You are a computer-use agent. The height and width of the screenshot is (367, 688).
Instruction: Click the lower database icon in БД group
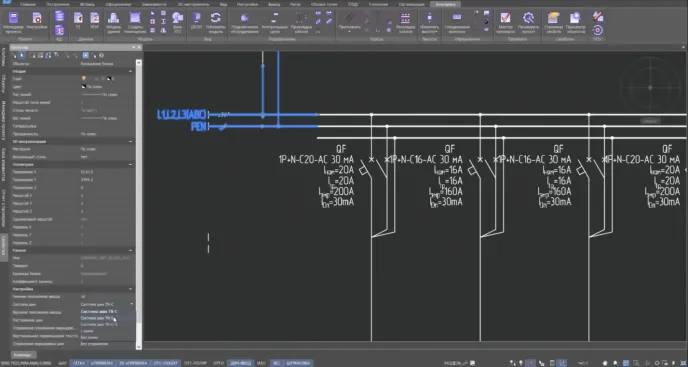[59, 30]
